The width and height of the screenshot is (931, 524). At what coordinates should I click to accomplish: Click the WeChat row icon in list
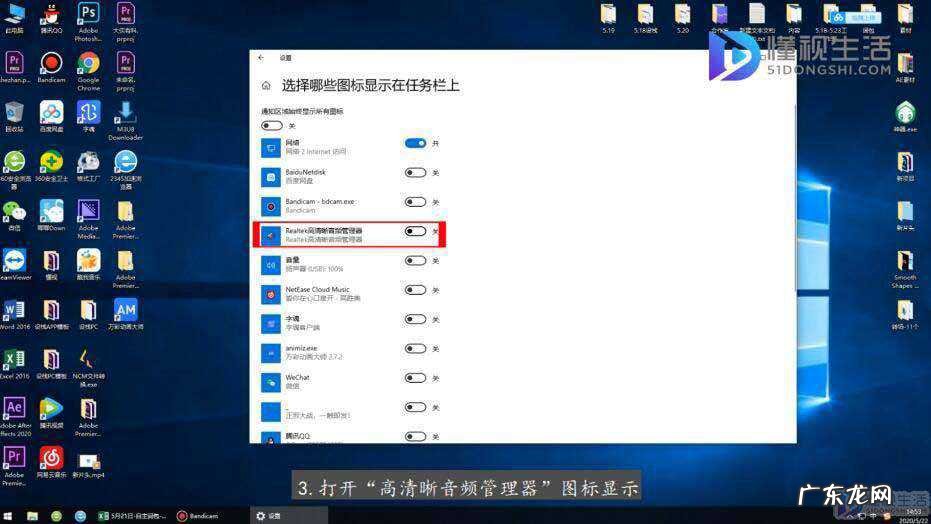(271, 382)
